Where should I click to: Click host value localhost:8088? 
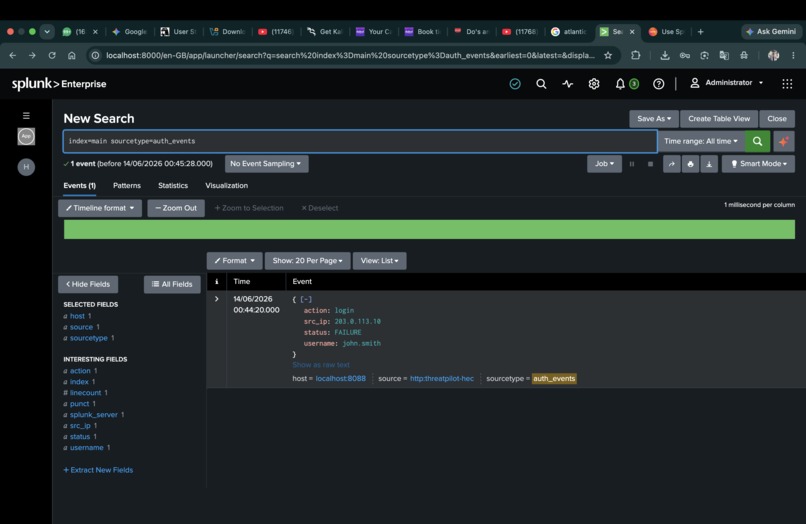click(340, 378)
